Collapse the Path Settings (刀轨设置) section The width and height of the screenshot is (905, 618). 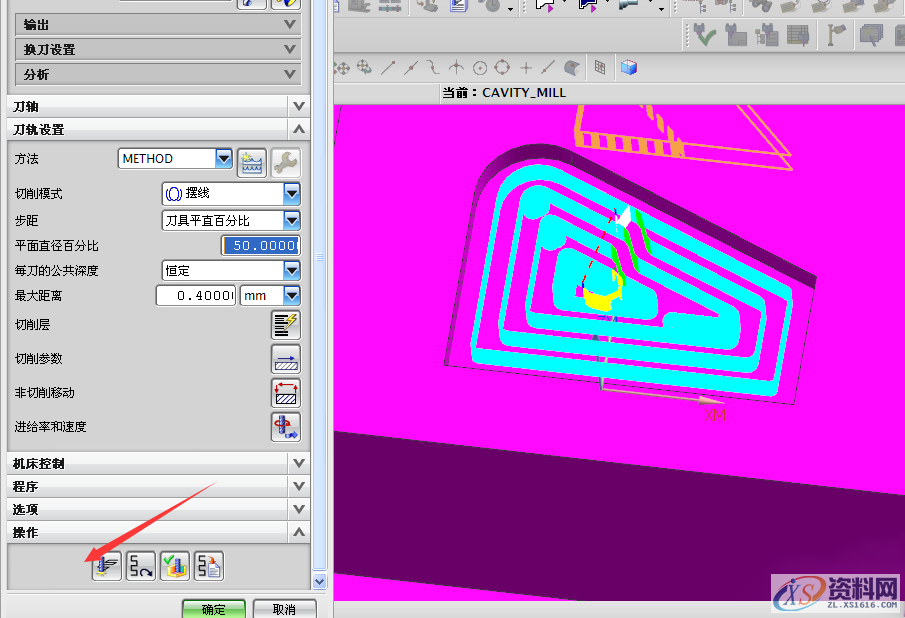pos(298,130)
